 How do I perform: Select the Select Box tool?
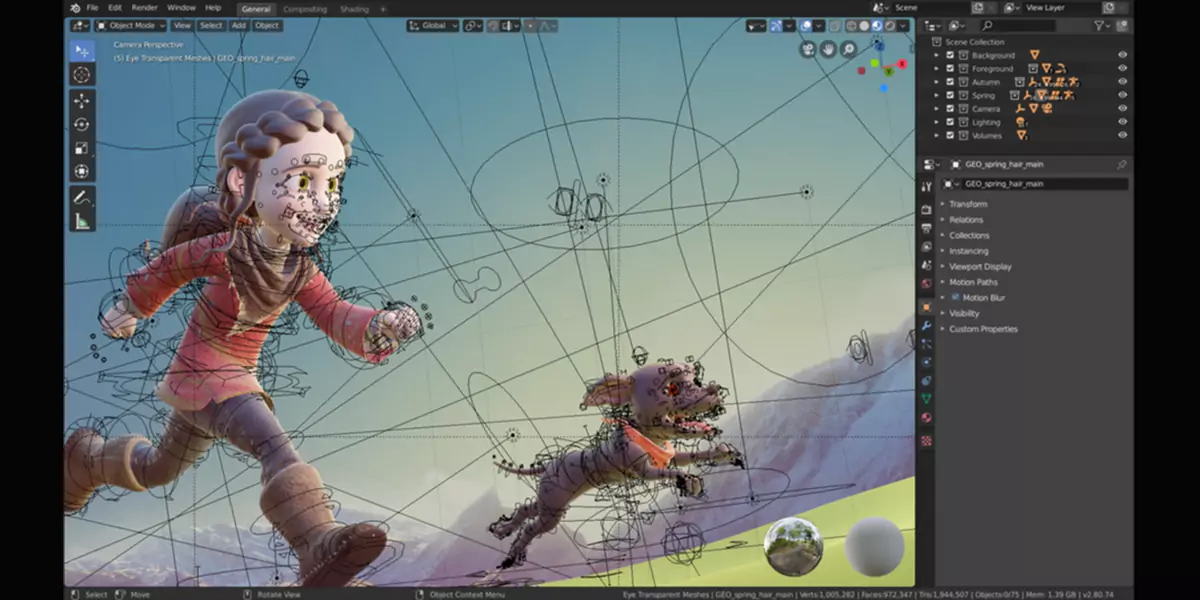click(x=82, y=51)
